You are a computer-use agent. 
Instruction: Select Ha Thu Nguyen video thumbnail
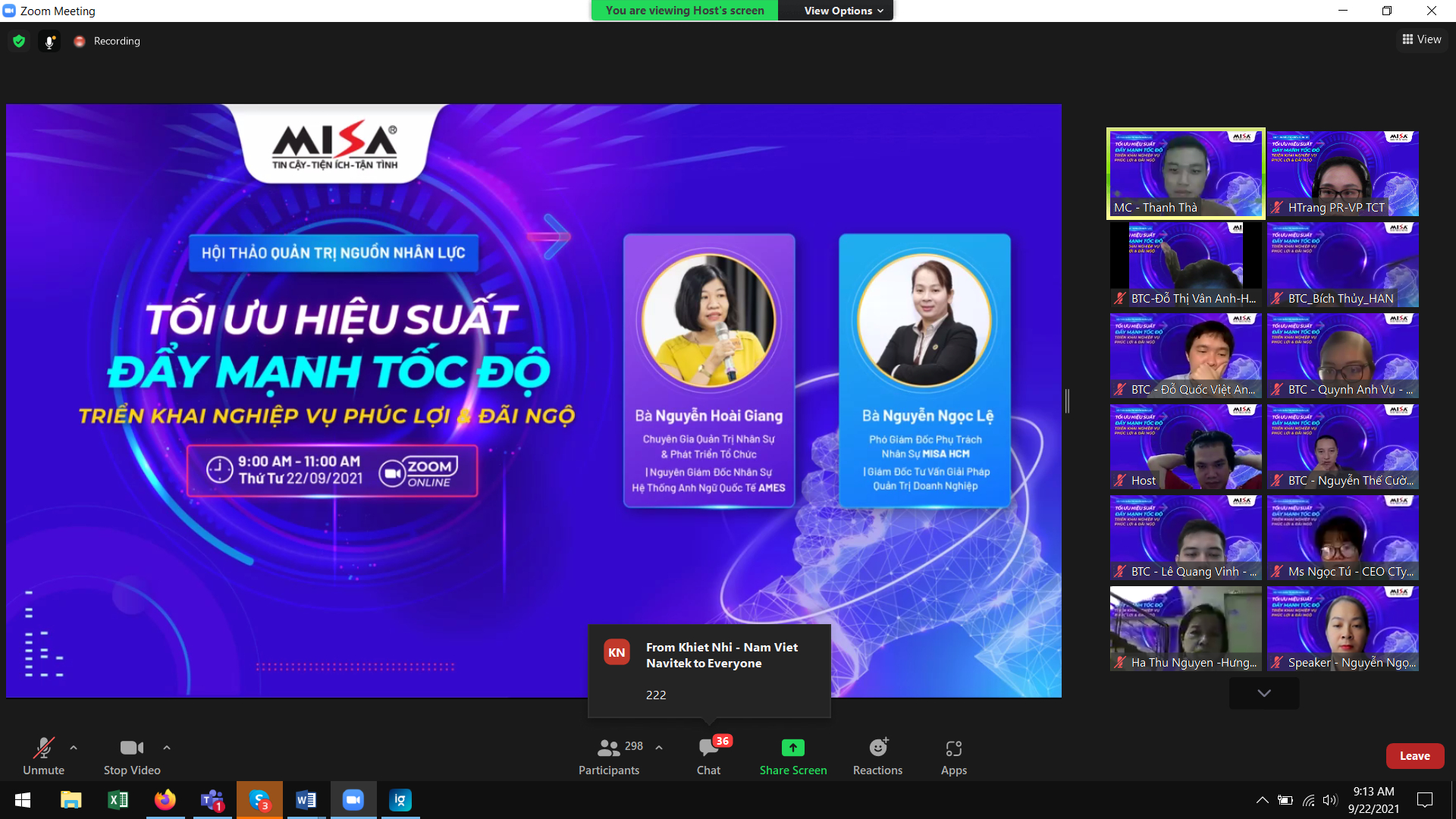[x=1186, y=629]
